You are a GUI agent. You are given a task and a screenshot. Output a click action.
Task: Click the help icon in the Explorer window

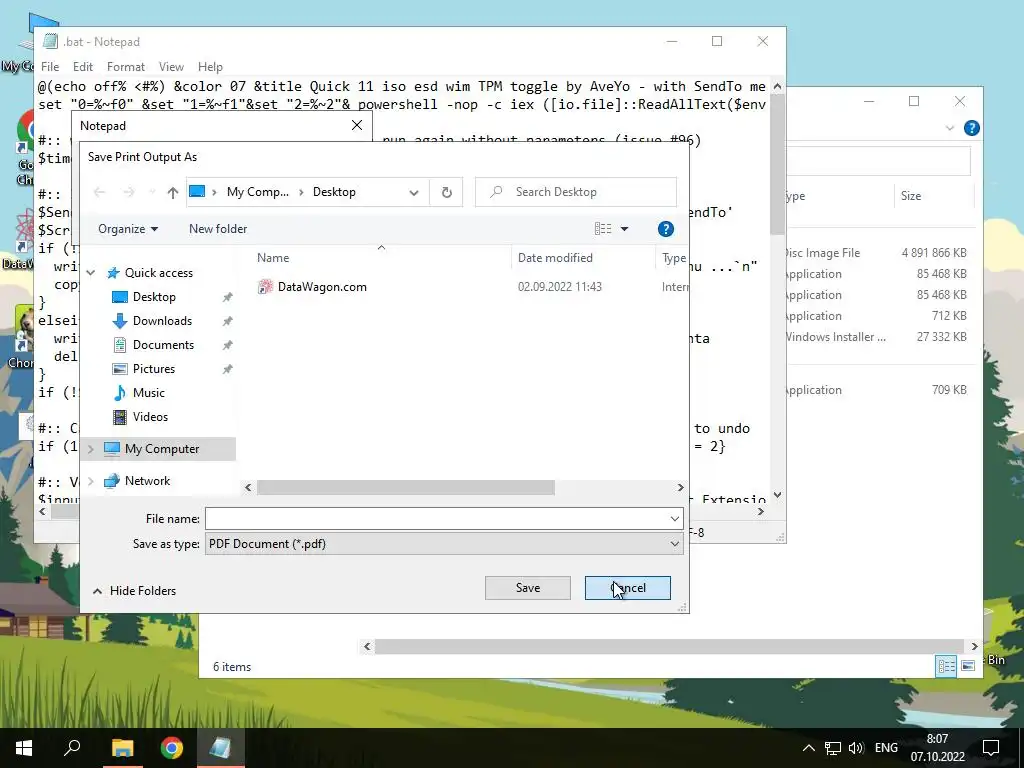click(972, 128)
